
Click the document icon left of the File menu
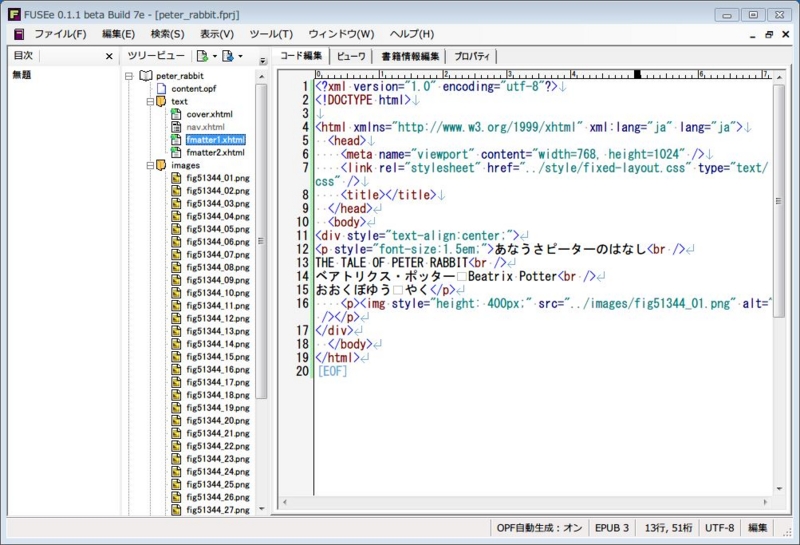click(19, 34)
